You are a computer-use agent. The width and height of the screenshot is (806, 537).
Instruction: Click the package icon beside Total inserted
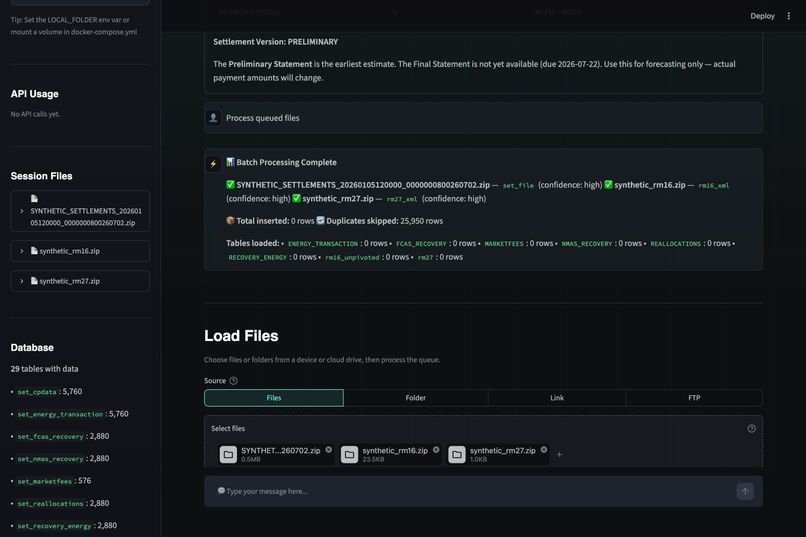click(x=230, y=220)
